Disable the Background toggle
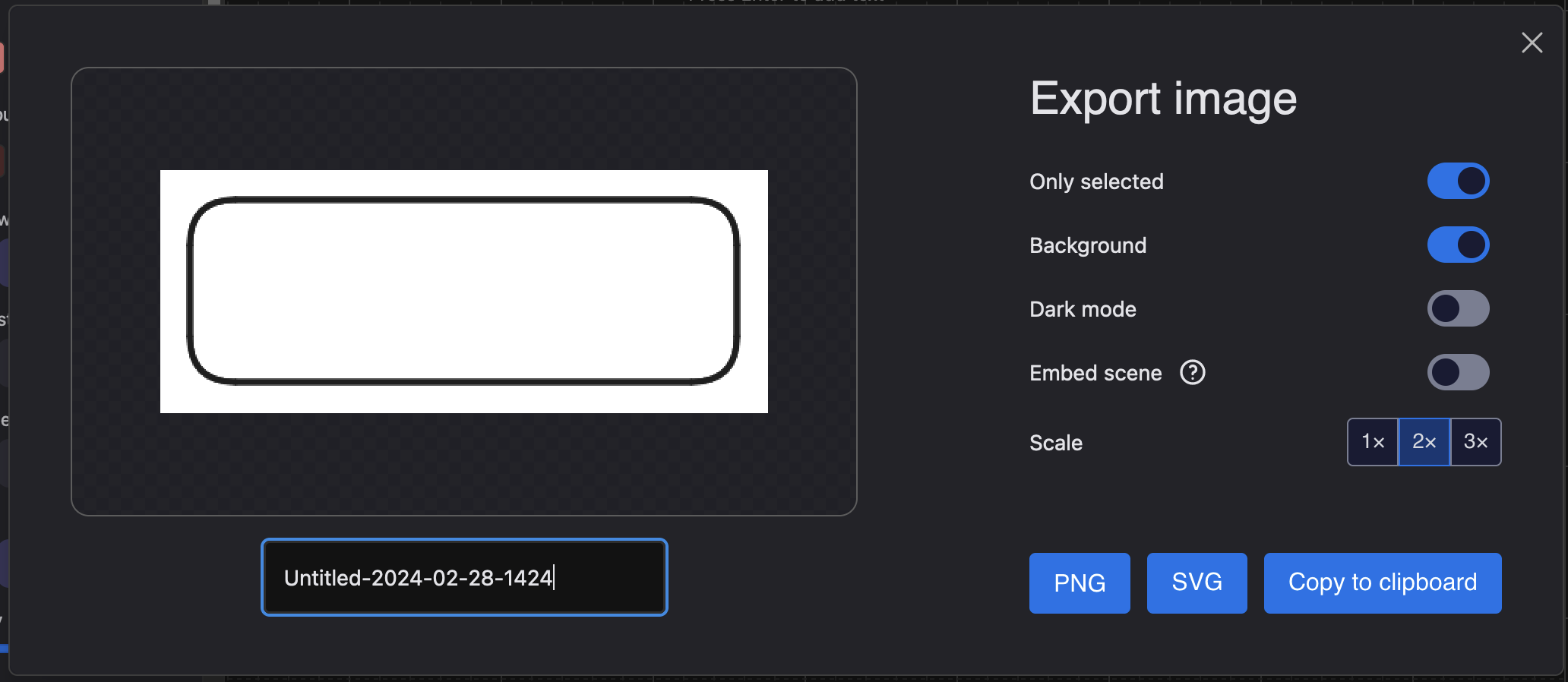This screenshot has width=1568, height=682. [x=1458, y=245]
